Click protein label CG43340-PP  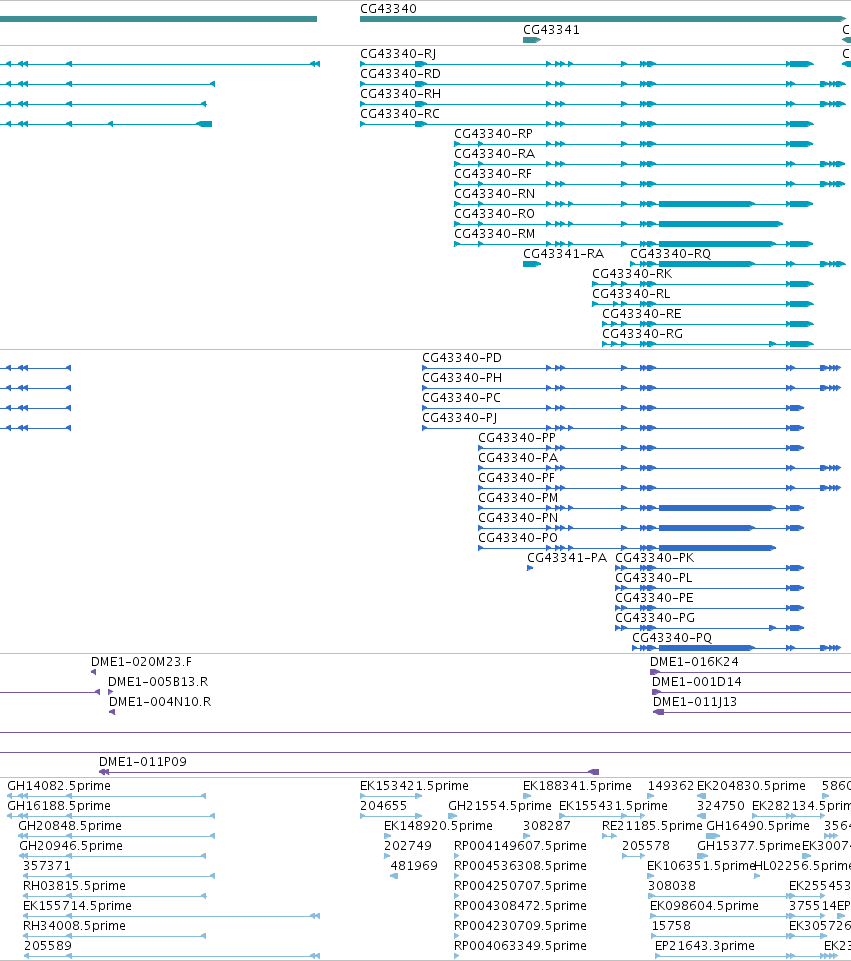pos(517,438)
